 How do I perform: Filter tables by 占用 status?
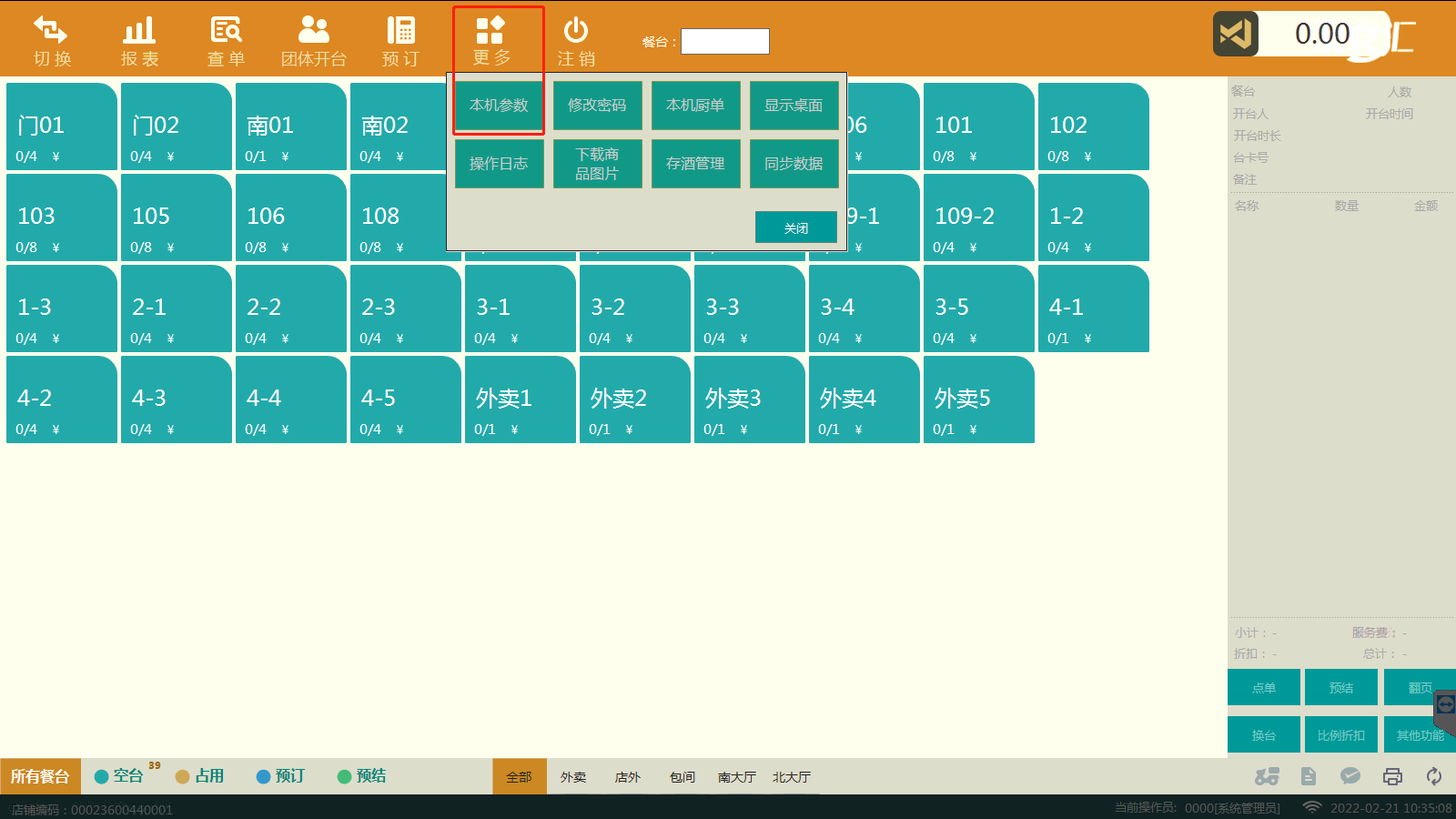coord(200,776)
